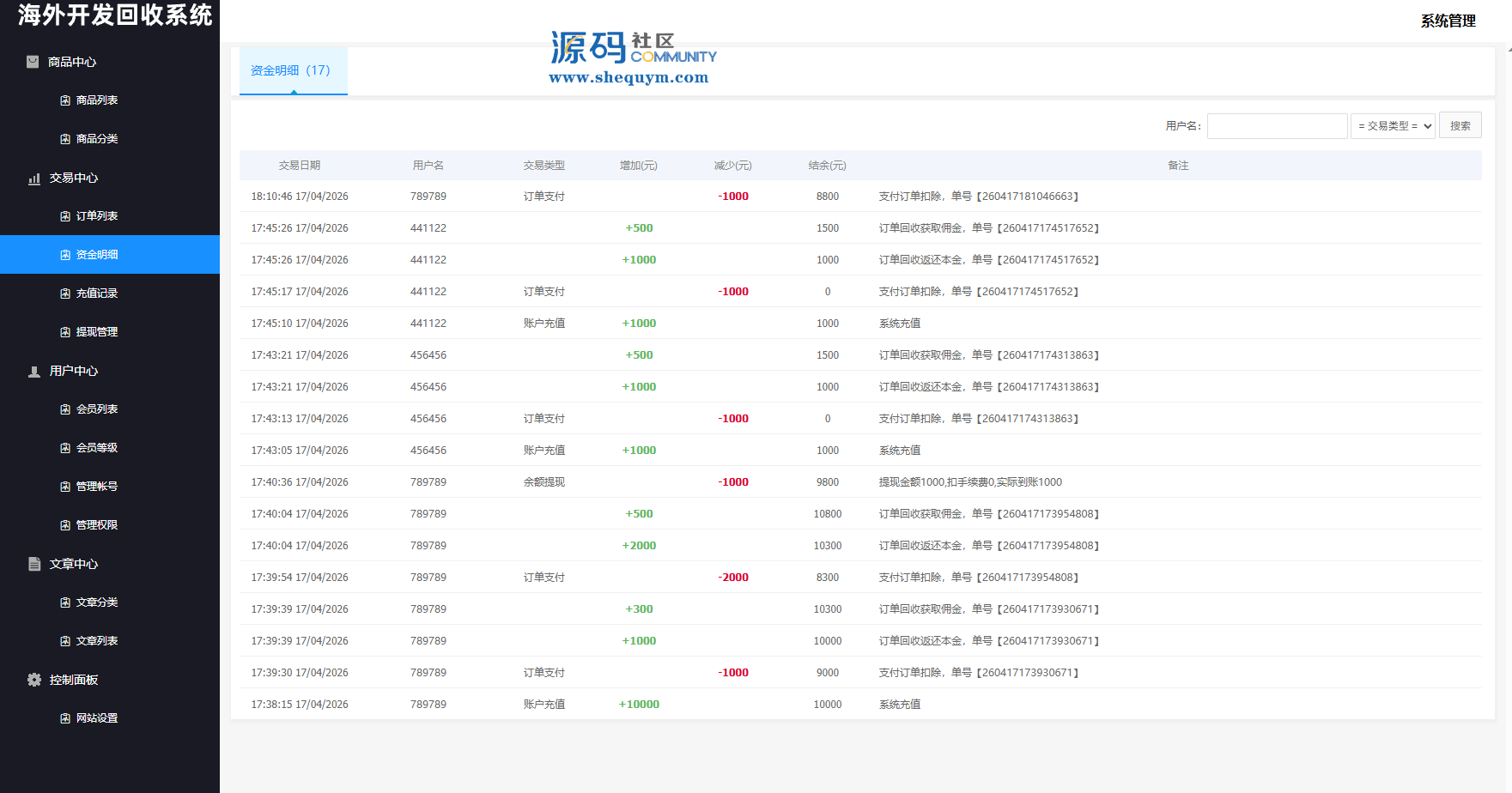
Task: Click the 商品中心 sidebar section icon
Action: [33, 62]
